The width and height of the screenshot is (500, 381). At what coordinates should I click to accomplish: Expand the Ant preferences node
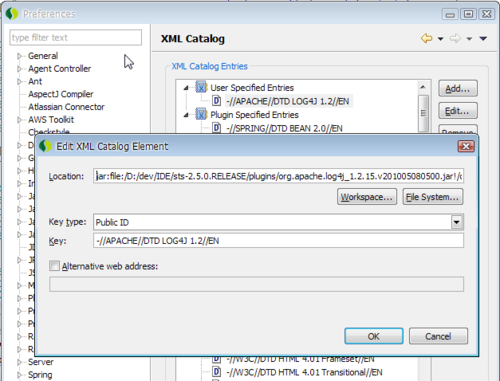(19, 81)
